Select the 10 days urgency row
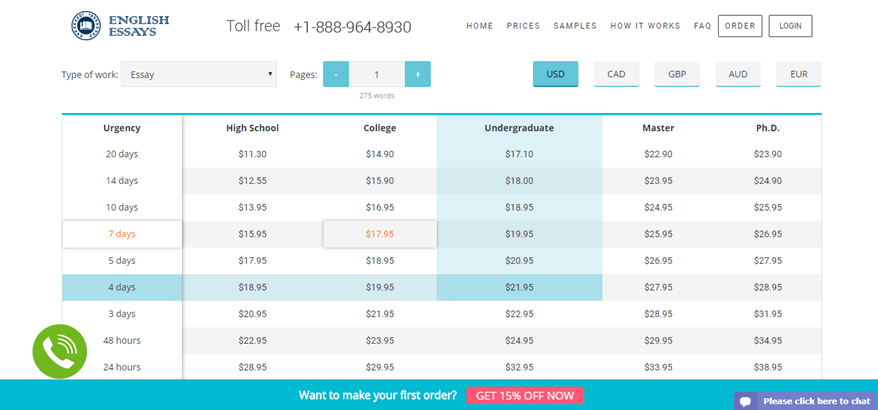Image resolution: width=878 pixels, height=410 pixels. (122, 207)
